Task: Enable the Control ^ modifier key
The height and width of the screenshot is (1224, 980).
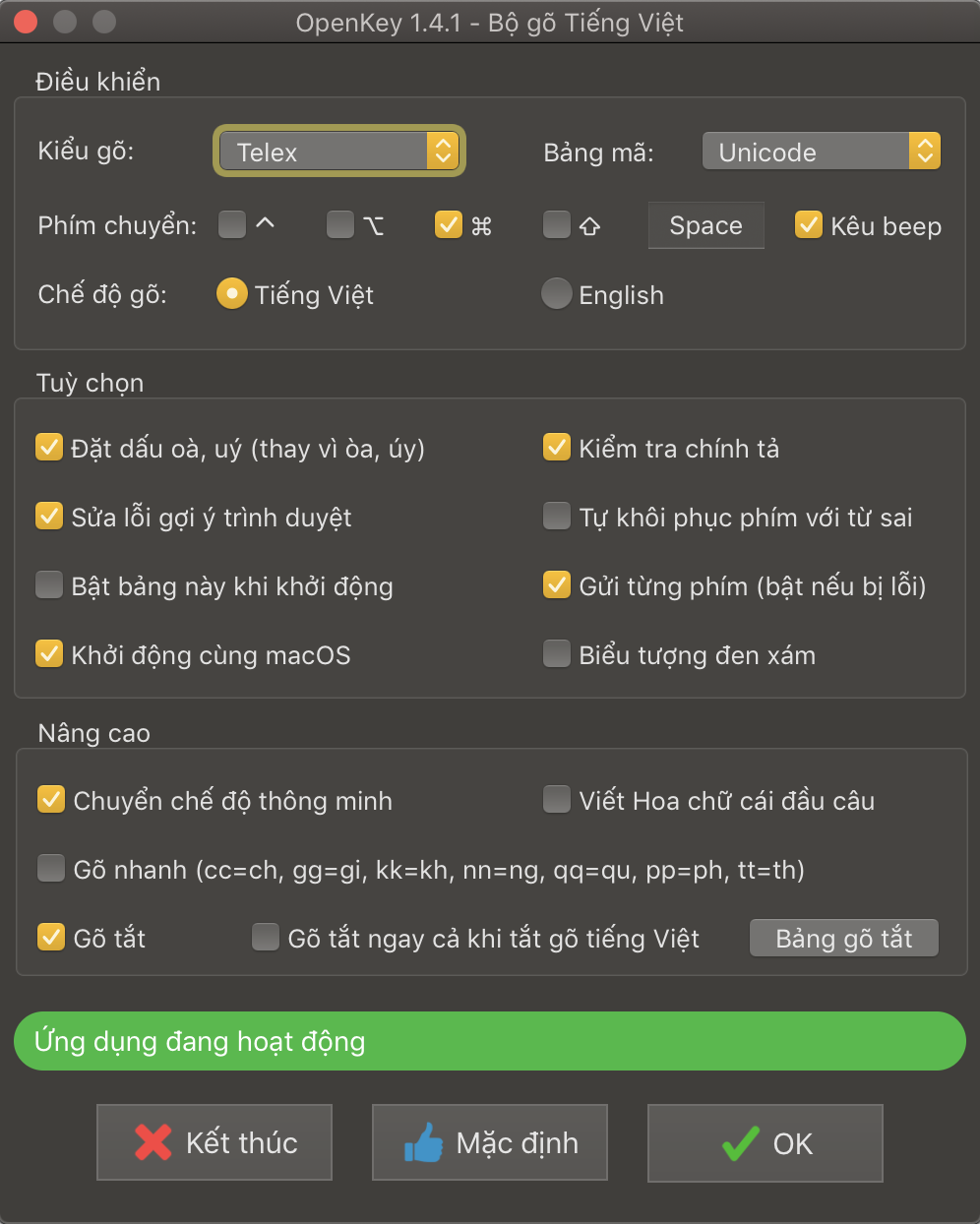Action: coord(232,225)
